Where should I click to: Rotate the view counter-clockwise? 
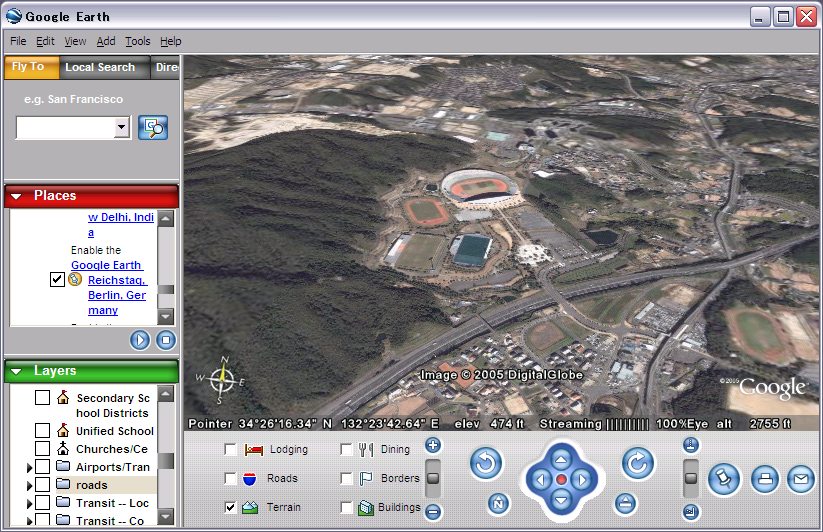tap(486, 463)
